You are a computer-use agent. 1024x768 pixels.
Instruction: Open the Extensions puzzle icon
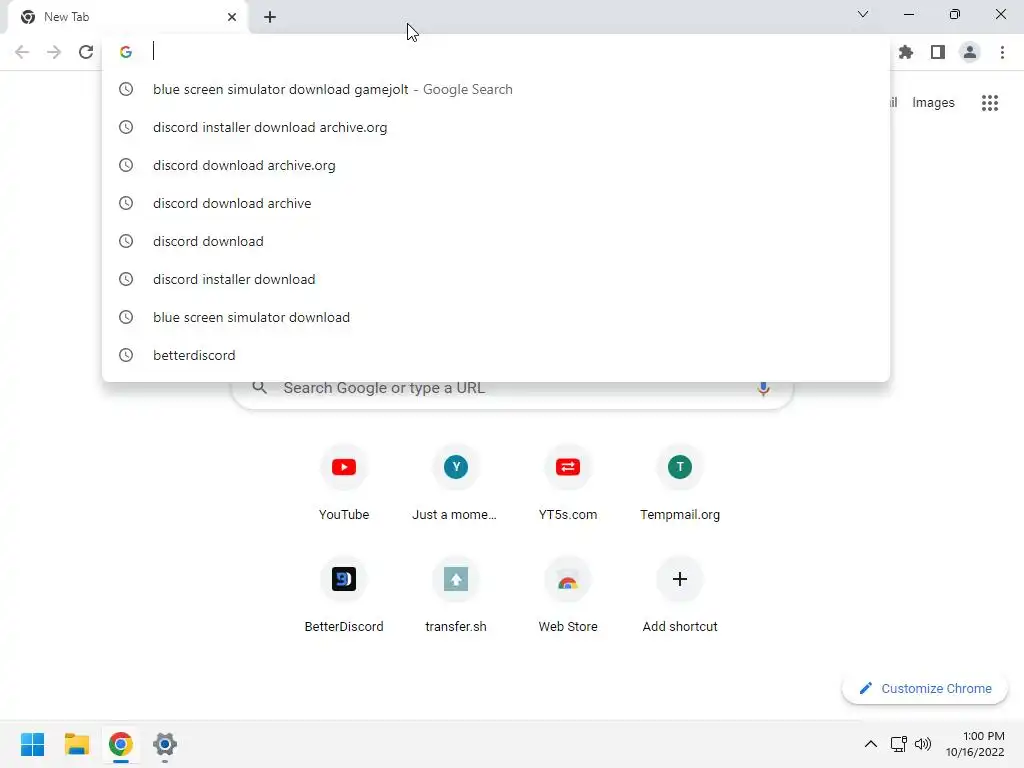pos(906,52)
